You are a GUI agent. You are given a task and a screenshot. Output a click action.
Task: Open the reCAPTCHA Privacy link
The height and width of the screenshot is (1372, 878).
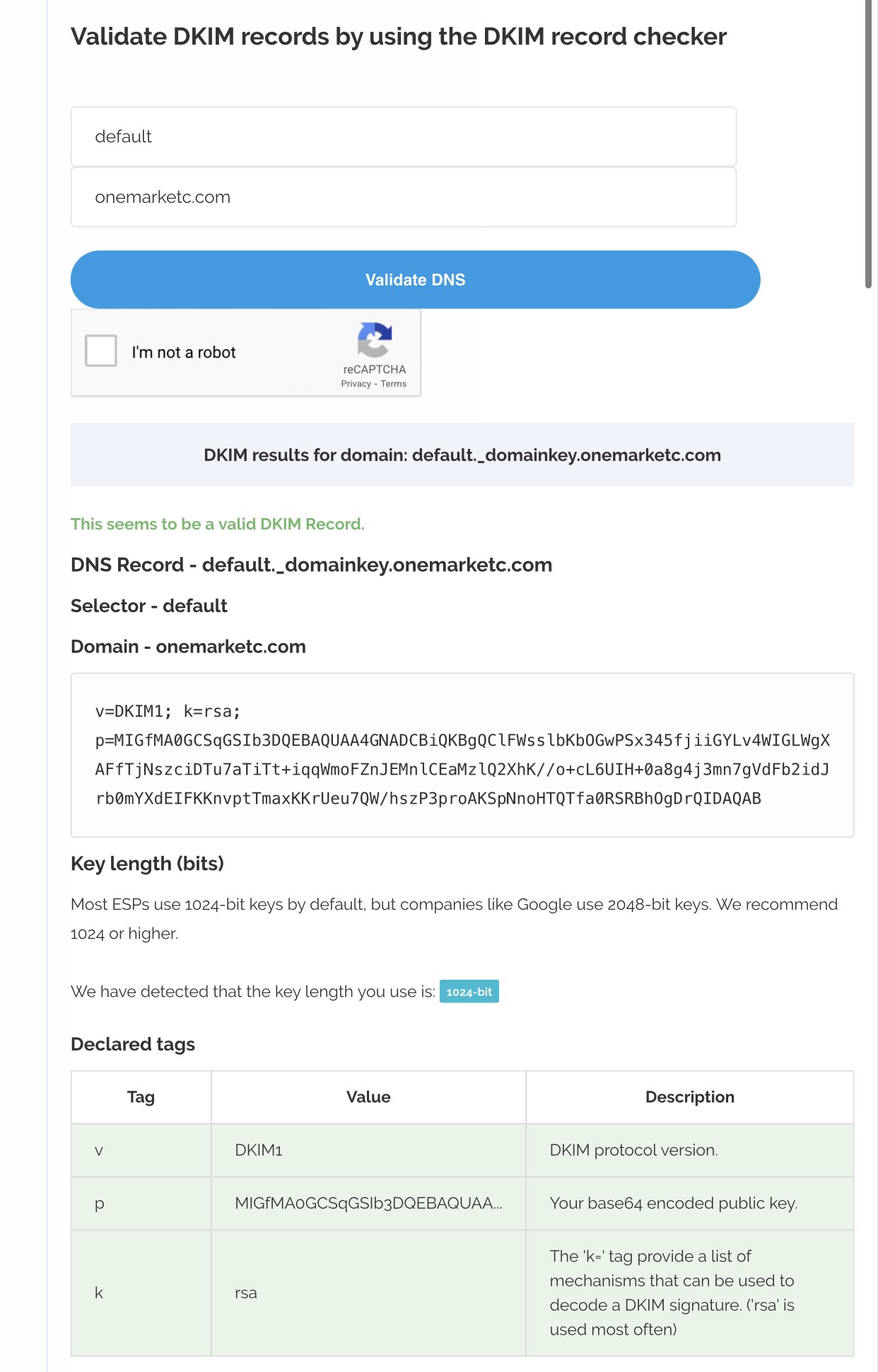(x=355, y=383)
